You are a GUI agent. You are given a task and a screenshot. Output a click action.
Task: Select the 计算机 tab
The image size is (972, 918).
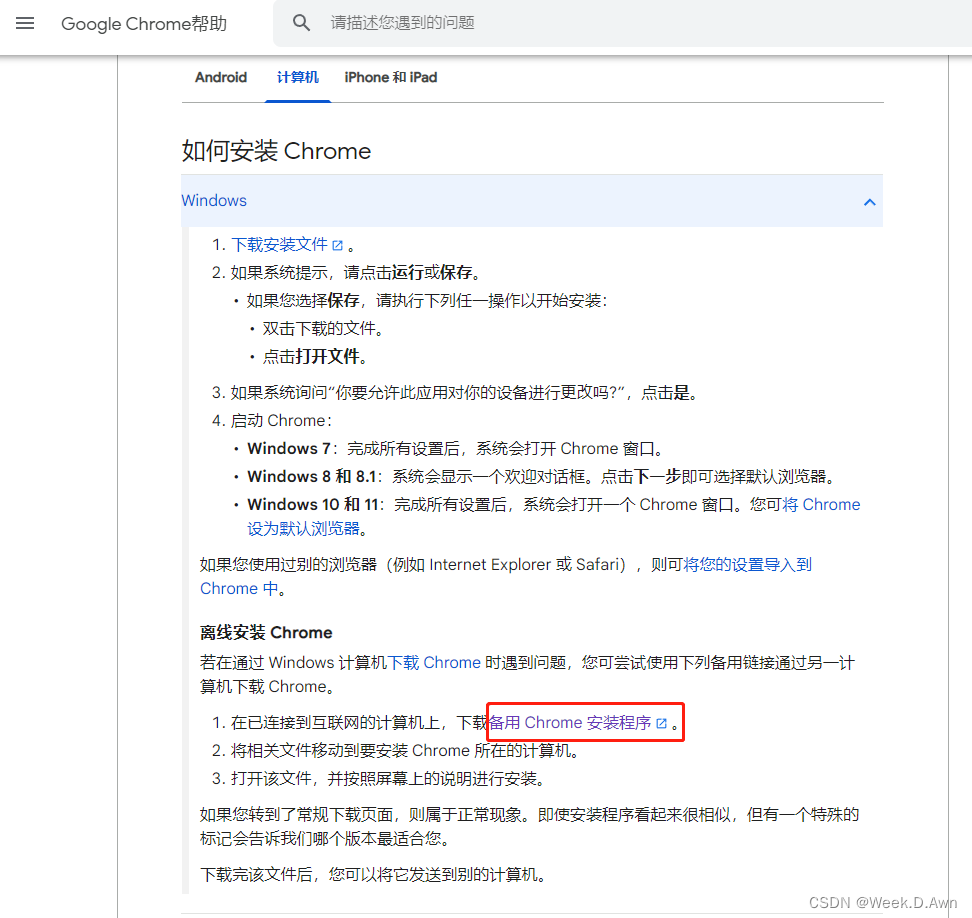[298, 77]
